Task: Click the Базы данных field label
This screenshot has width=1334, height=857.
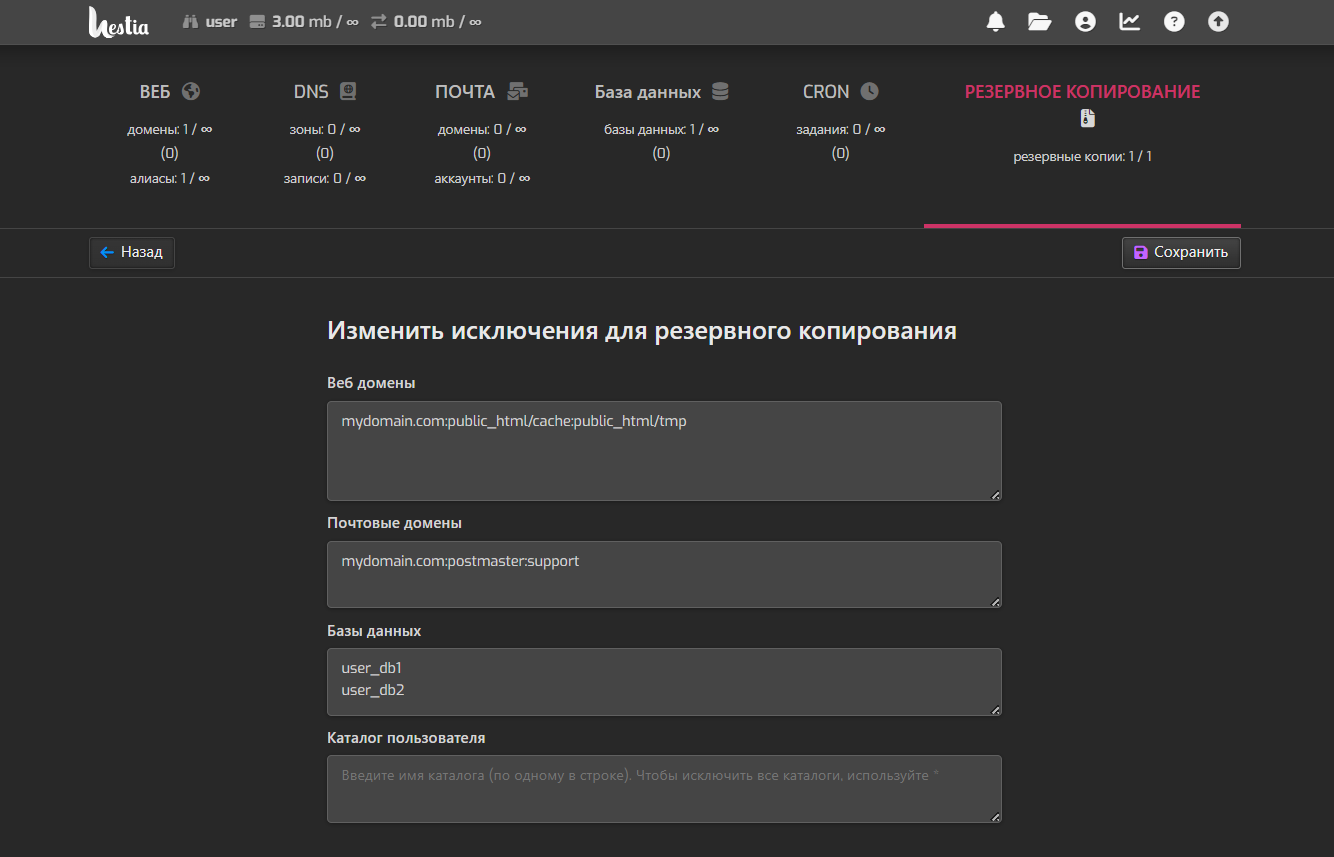Action: click(x=374, y=631)
